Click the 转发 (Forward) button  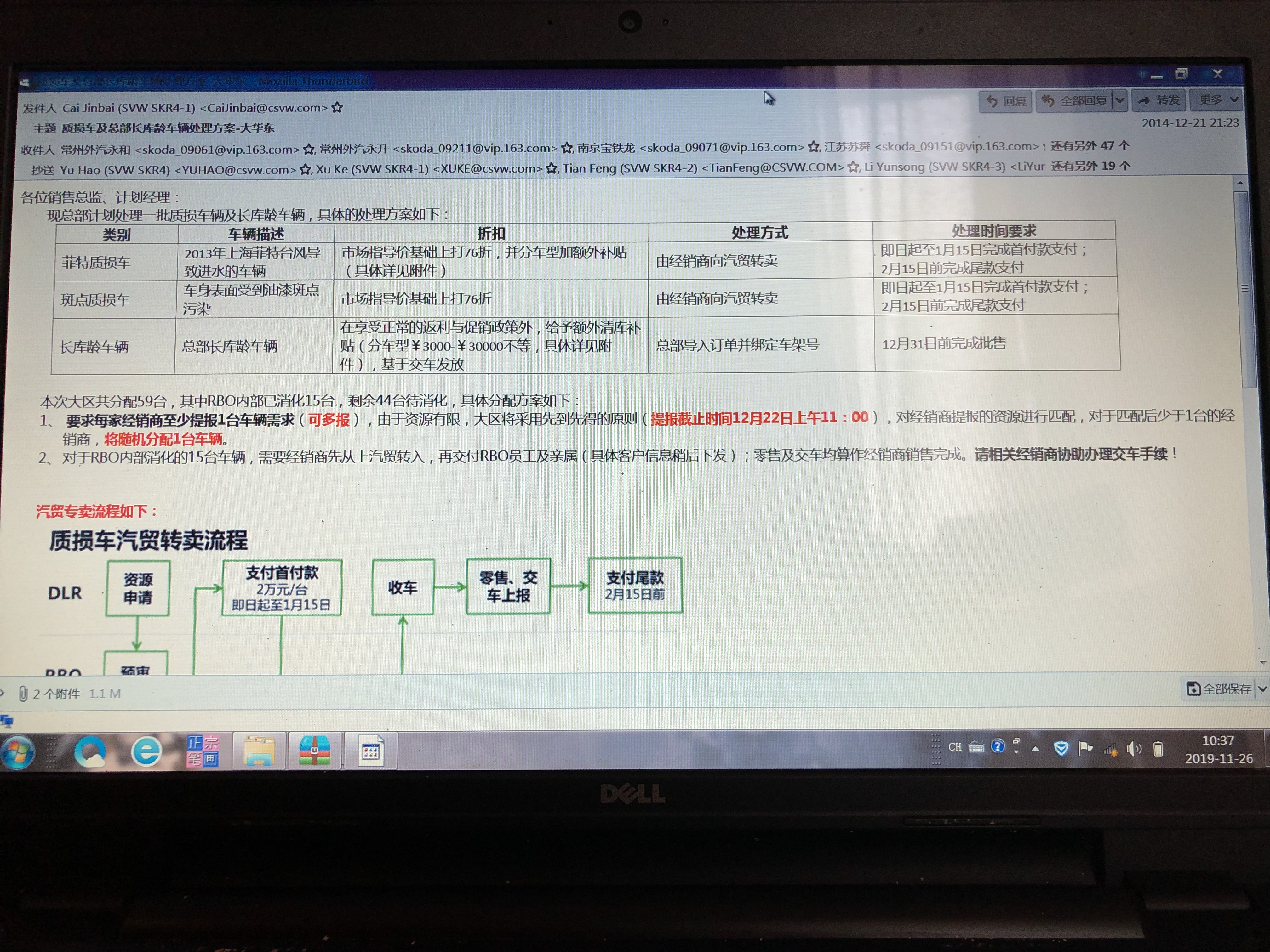click(1158, 100)
